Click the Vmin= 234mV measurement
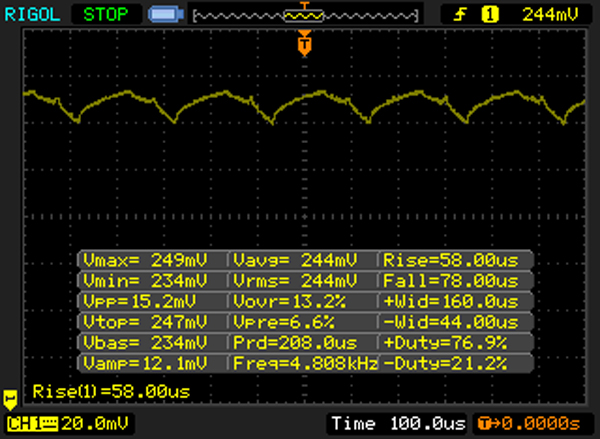This screenshot has height=439, width=600. [145, 281]
